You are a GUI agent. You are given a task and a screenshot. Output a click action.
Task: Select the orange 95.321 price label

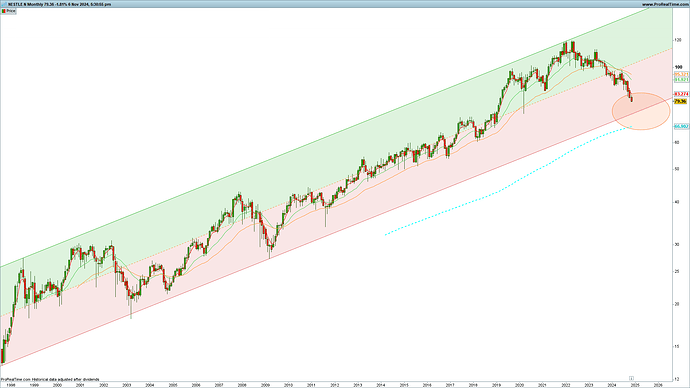[681, 74]
